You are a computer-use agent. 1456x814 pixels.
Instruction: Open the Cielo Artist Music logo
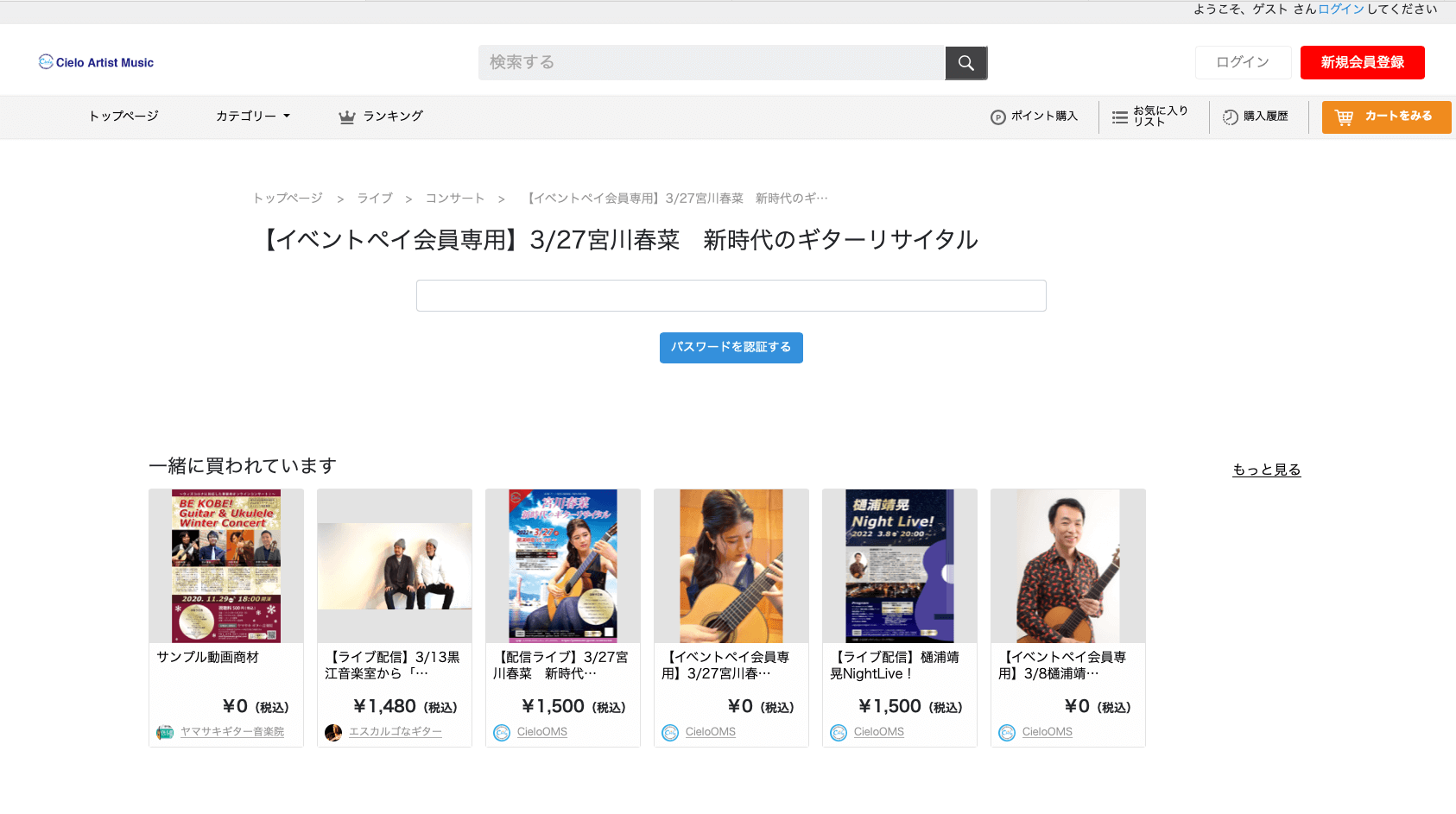96,62
